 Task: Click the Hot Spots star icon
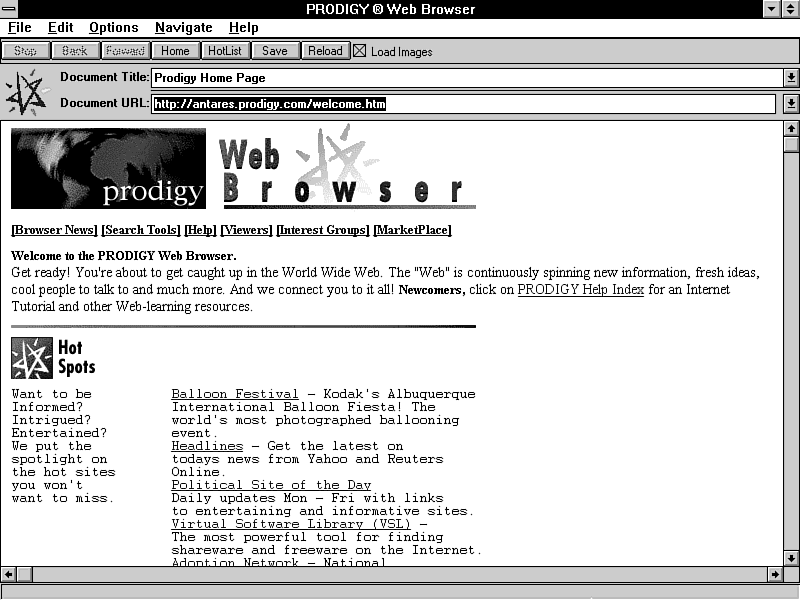pos(32,358)
